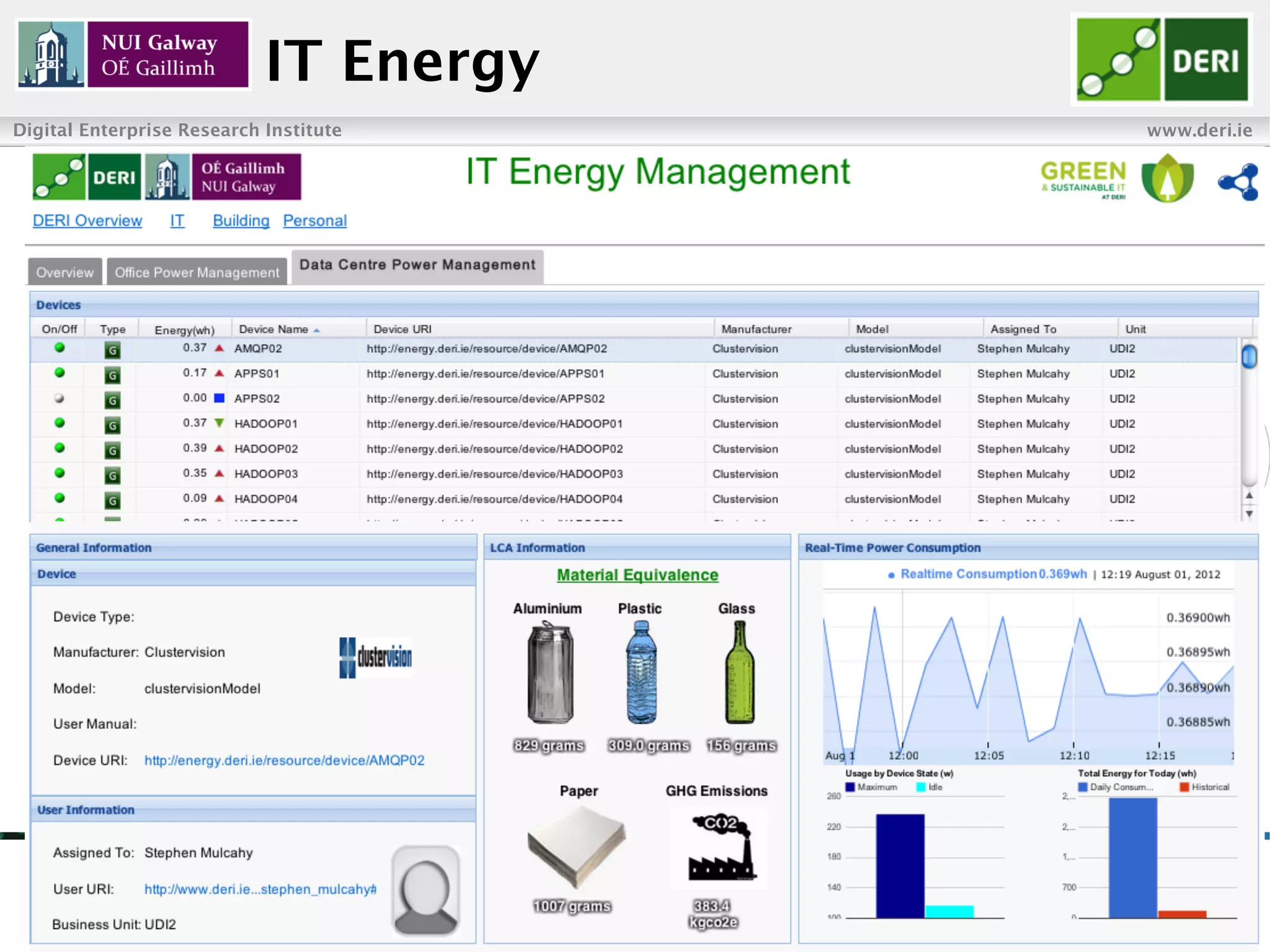This screenshot has height=952, width=1270.
Task: Sort by the Unit column header
Action: click(x=1184, y=329)
